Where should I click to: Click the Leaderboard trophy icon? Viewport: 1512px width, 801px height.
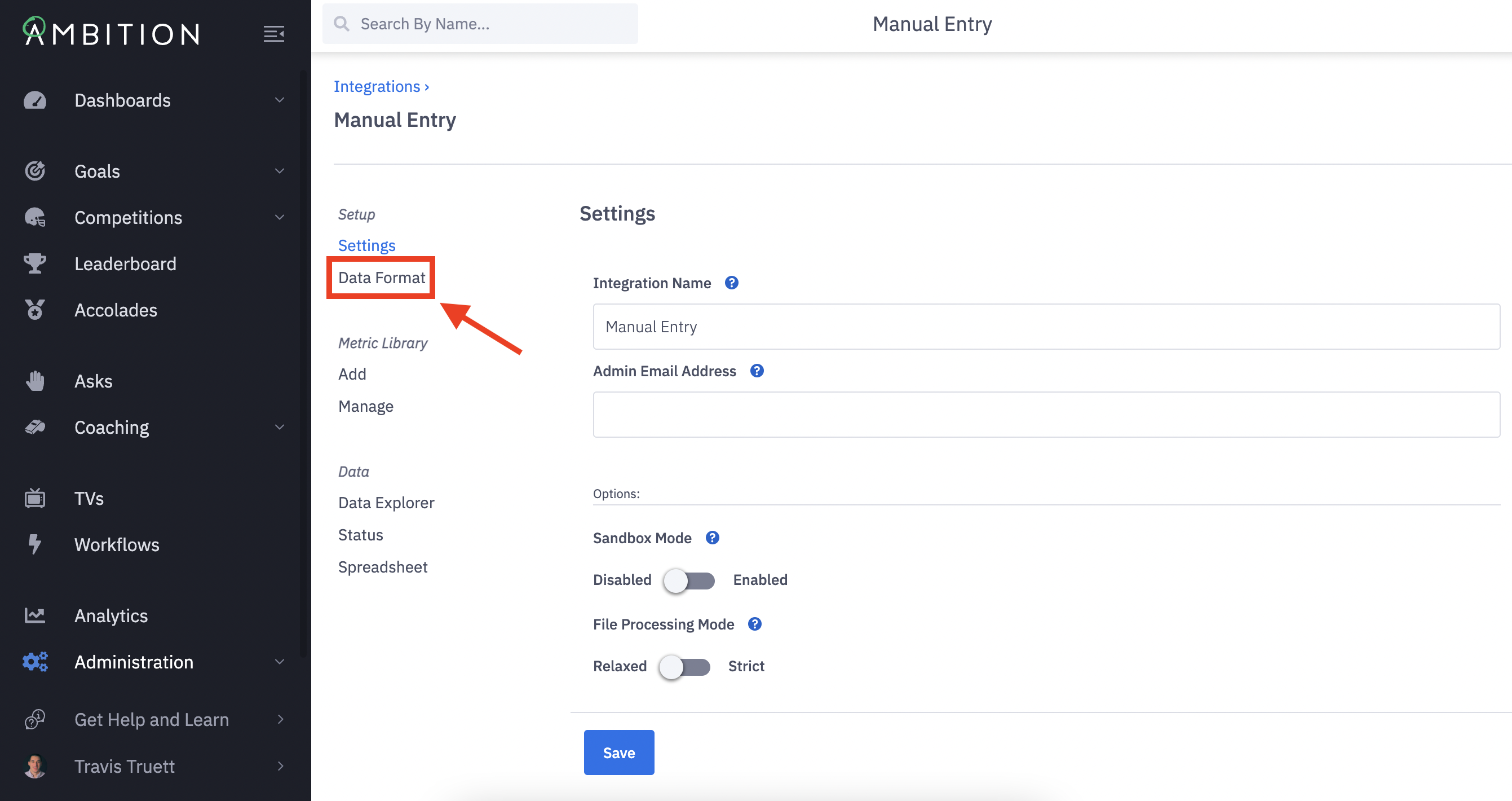[34, 263]
